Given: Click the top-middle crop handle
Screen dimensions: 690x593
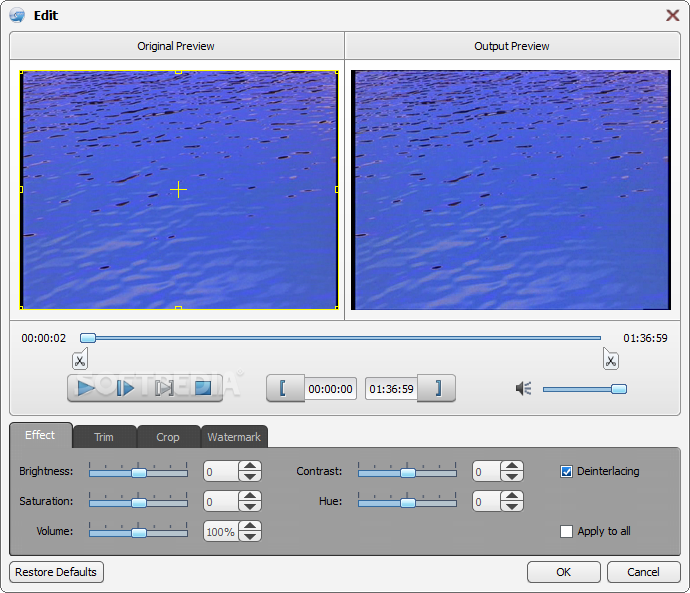Looking at the screenshot, I should click(x=178, y=72).
